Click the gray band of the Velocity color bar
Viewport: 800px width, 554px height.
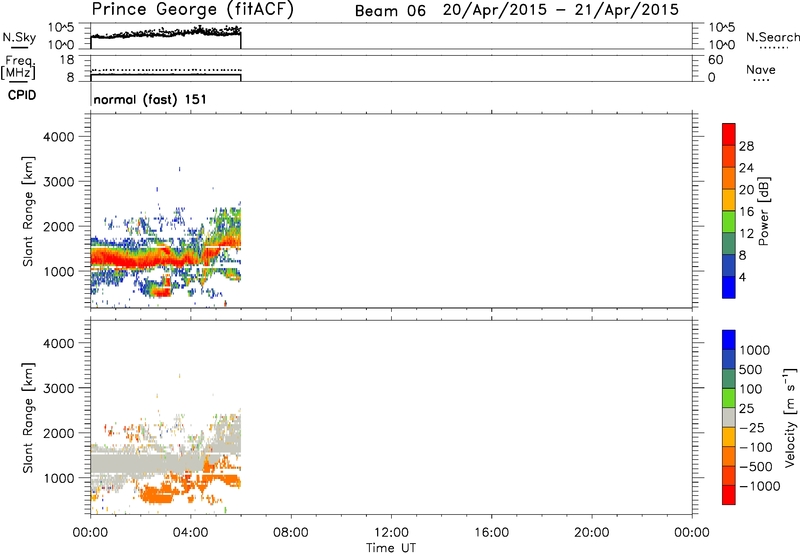pos(729,417)
